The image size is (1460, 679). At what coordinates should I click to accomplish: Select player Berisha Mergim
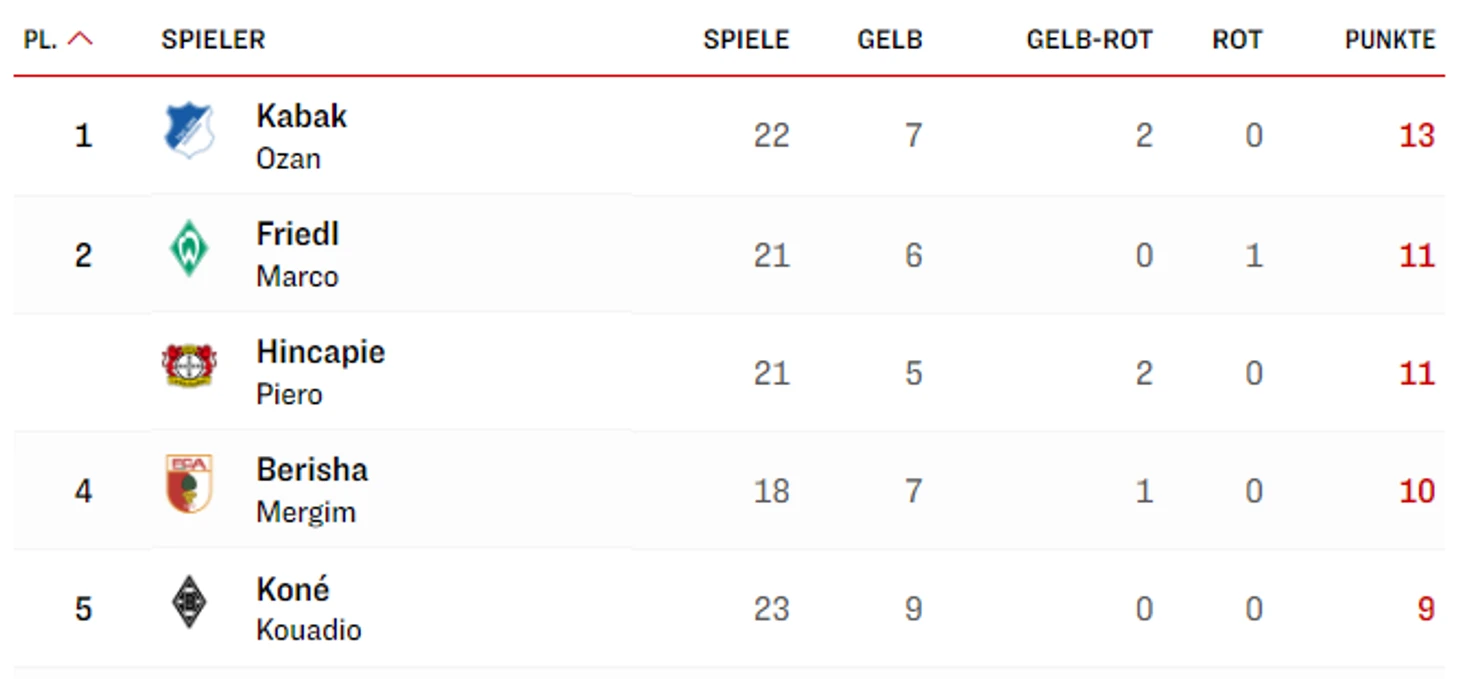(x=312, y=490)
